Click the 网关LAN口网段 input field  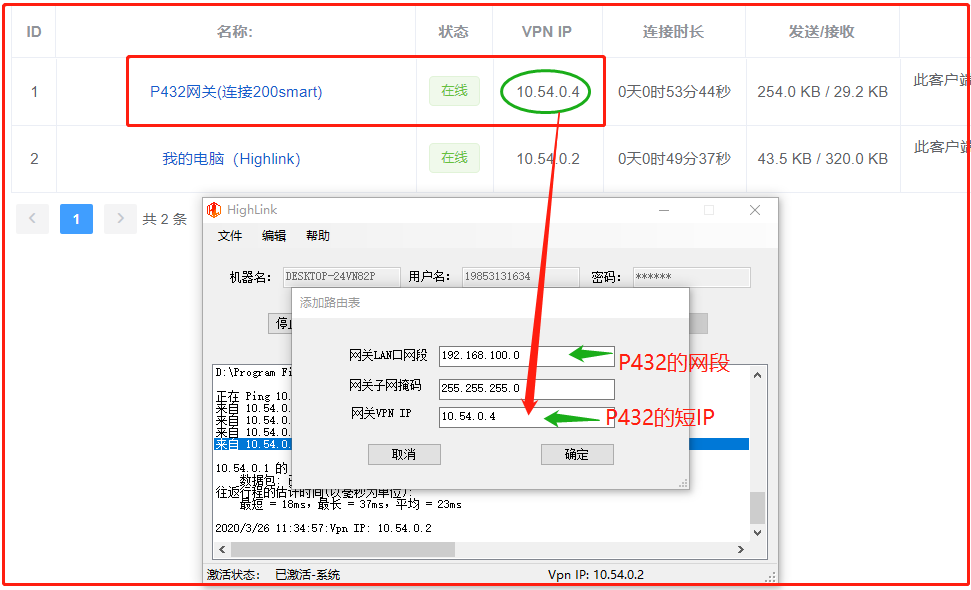click(x=526, y=356)
